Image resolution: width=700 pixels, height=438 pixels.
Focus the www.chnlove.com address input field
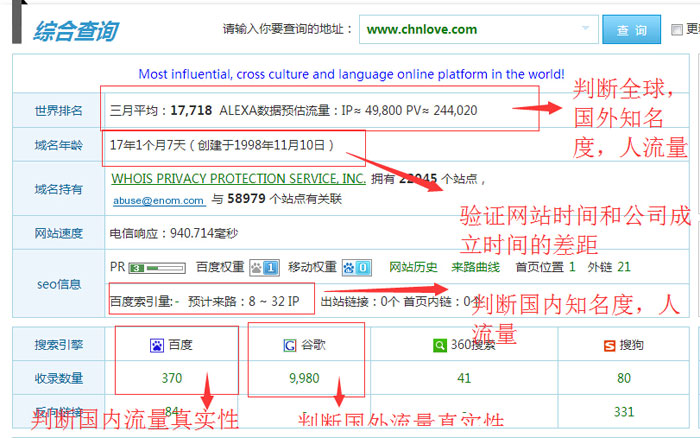[x=479, y=29]
